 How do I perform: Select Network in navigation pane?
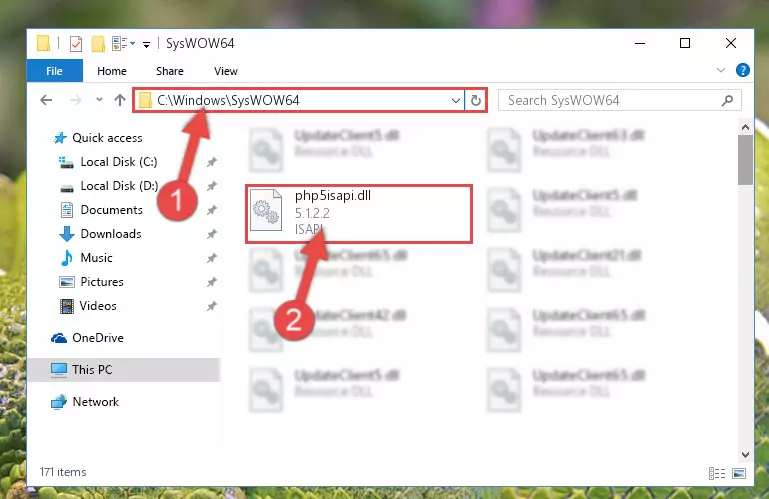95,402
